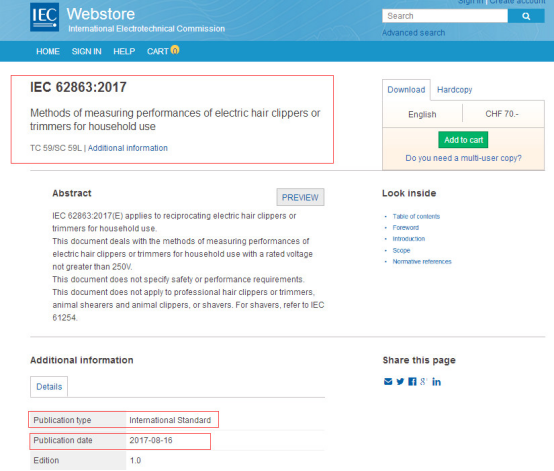
Task: Open the Foreword preview link
Action: (x=406, y=228)
